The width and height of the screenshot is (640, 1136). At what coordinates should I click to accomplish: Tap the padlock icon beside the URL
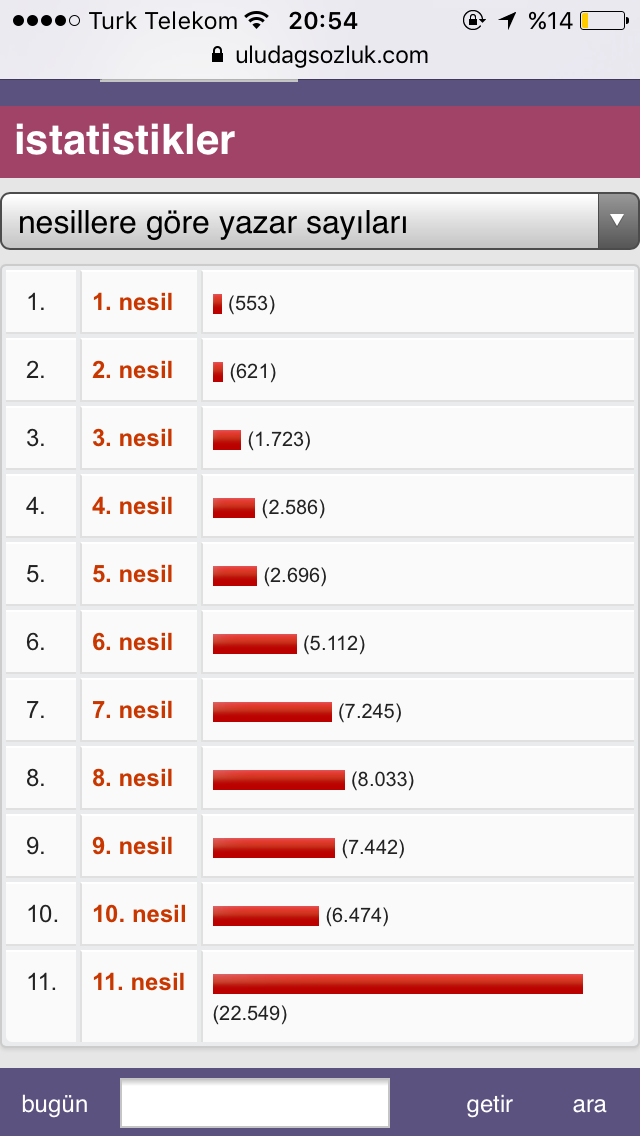[x=217, y=55]
